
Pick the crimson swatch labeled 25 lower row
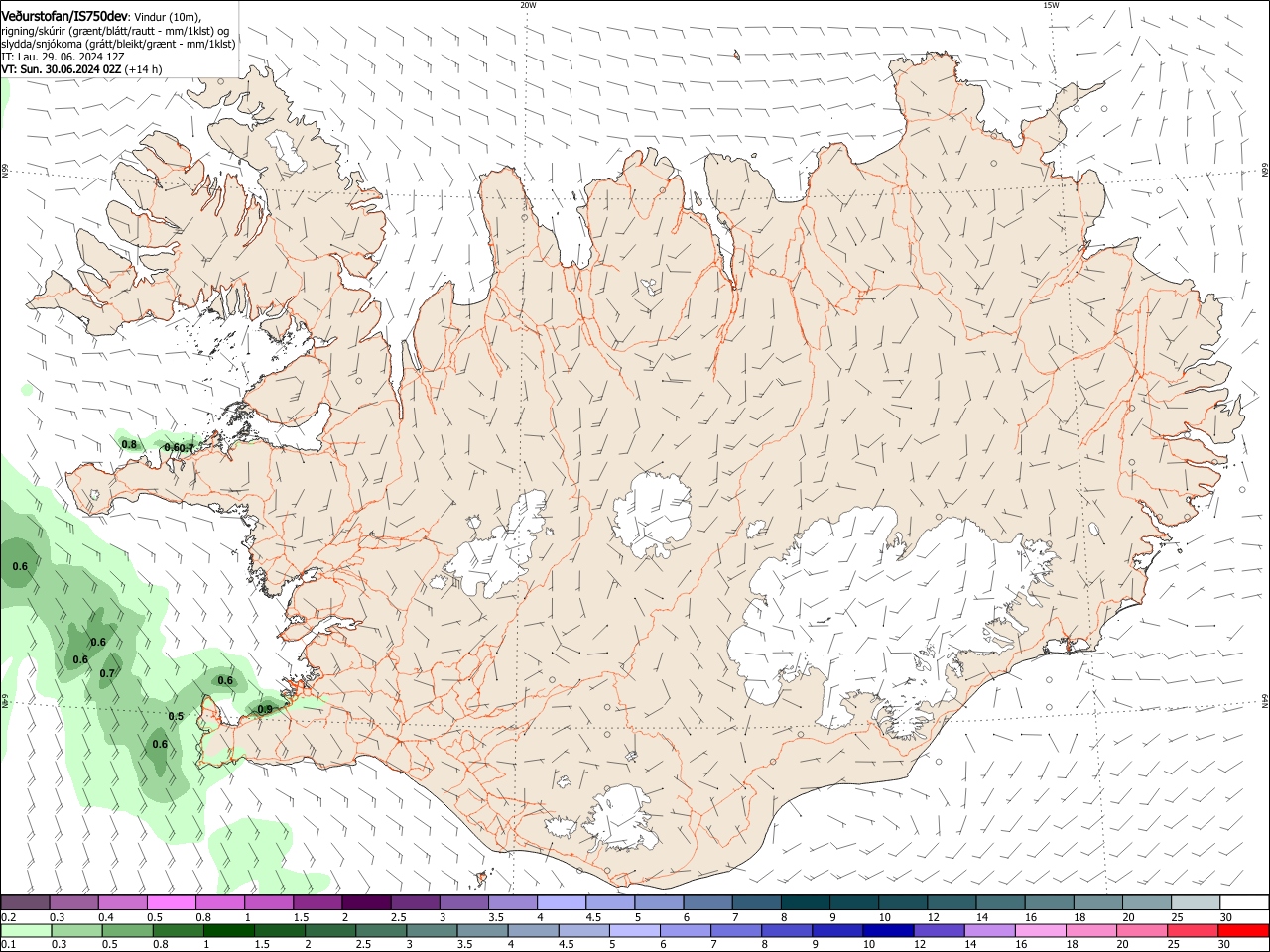coord(1193,930)
